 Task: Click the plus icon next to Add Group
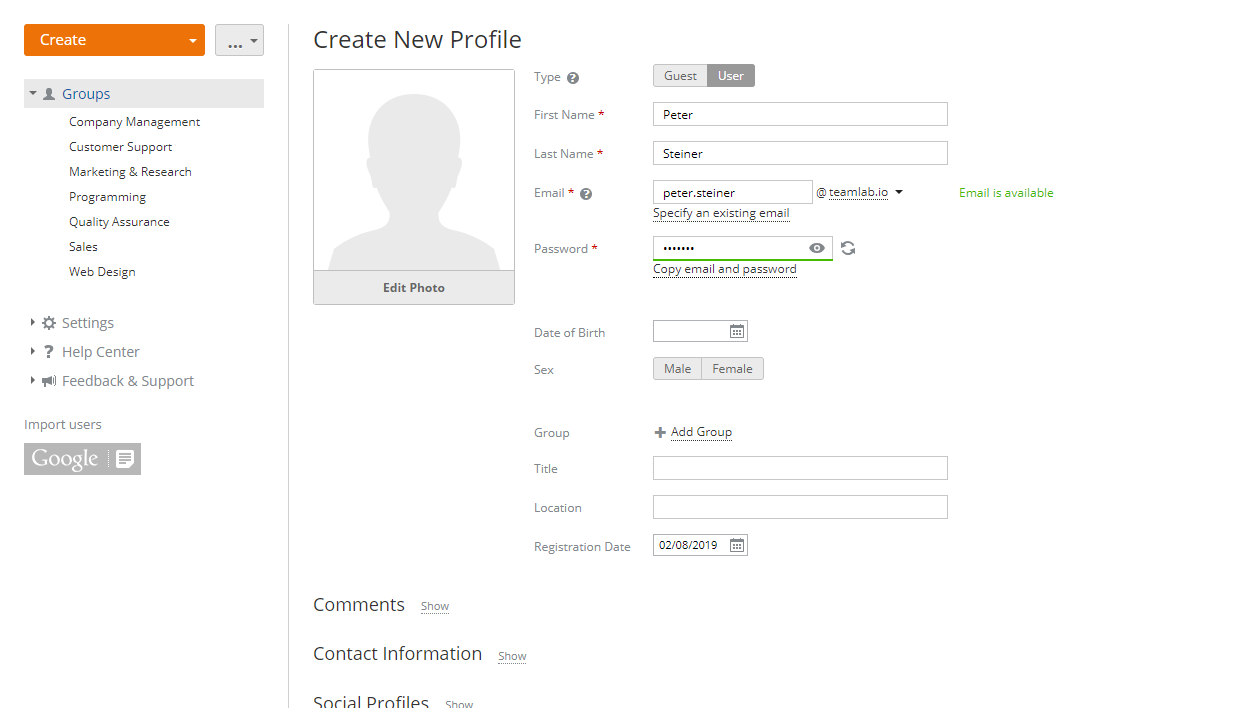click(x=660, y=432)
